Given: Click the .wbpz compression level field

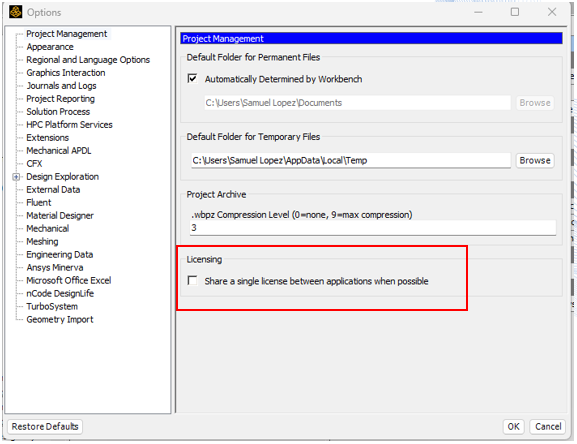Looking at the screenshot, I should pos(373,228).
